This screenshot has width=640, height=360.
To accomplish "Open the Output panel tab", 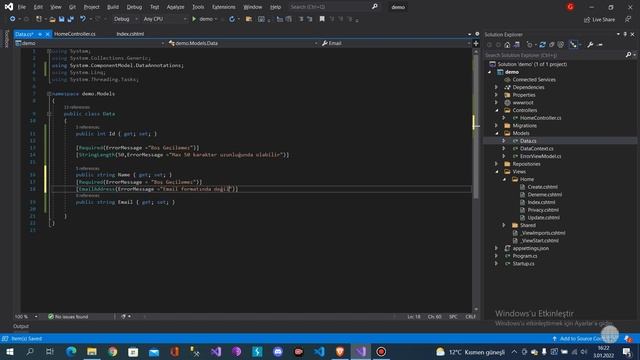I will point(21,327).
